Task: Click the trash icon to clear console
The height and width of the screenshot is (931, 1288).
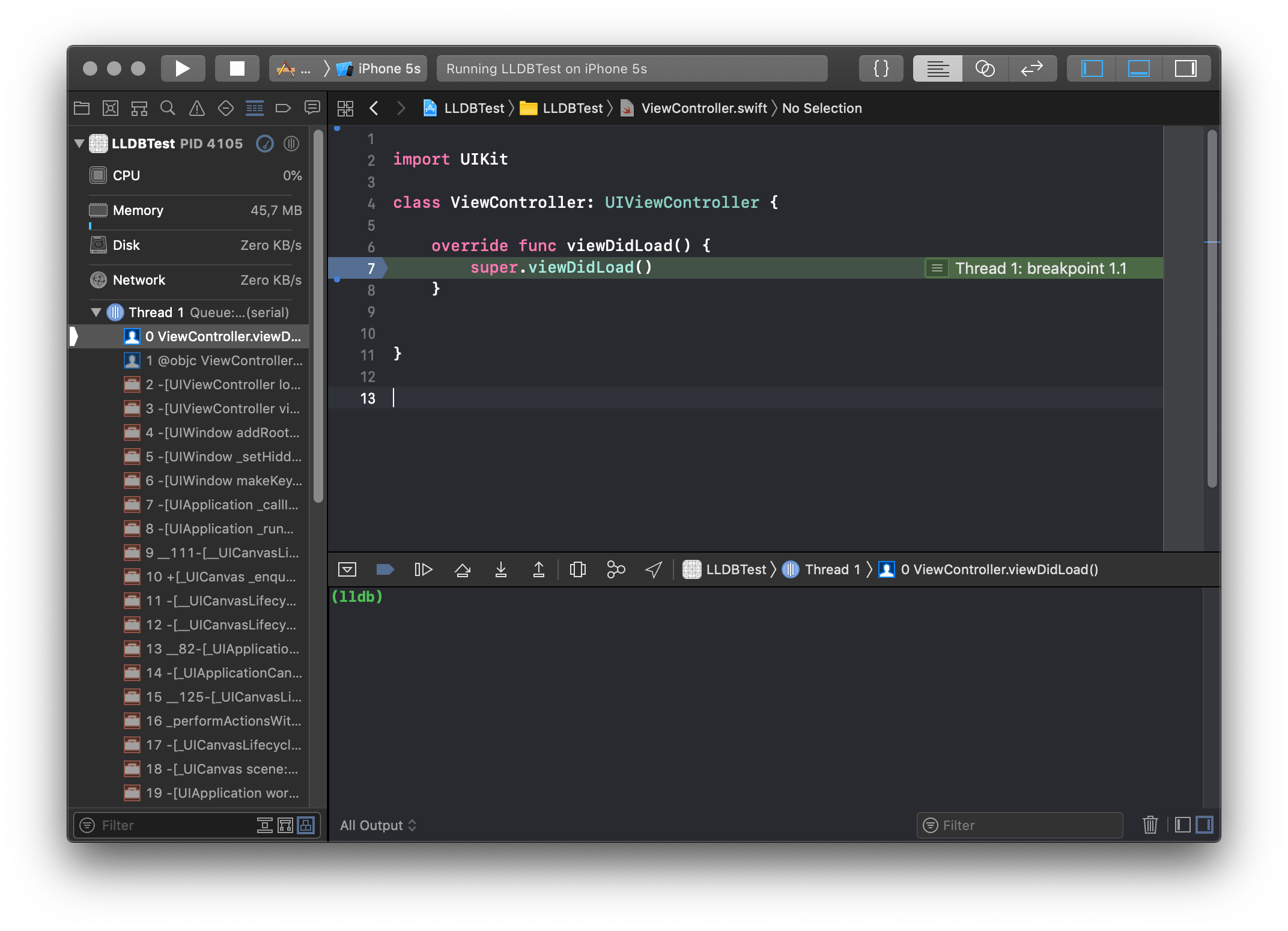Action: pyautogui.click(x=1150, y=825)
